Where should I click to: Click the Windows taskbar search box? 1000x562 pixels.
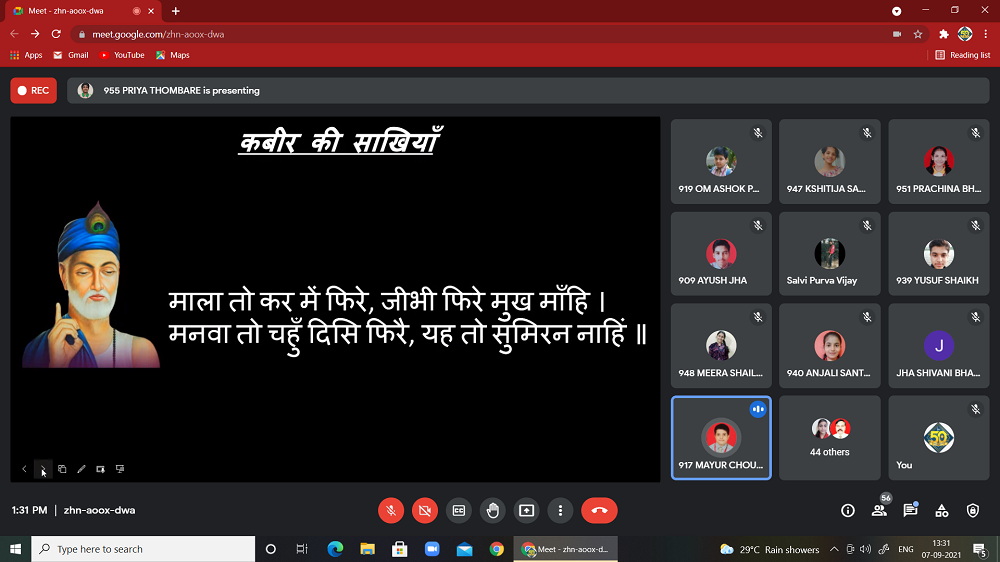[143, 549]
